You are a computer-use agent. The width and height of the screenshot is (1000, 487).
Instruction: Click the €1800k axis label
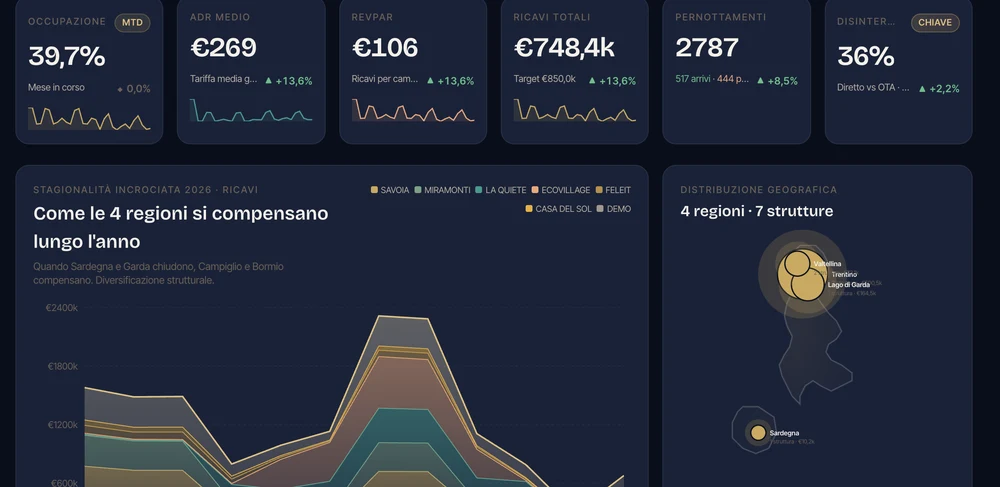pyautogui.click(x=62, y=367)
